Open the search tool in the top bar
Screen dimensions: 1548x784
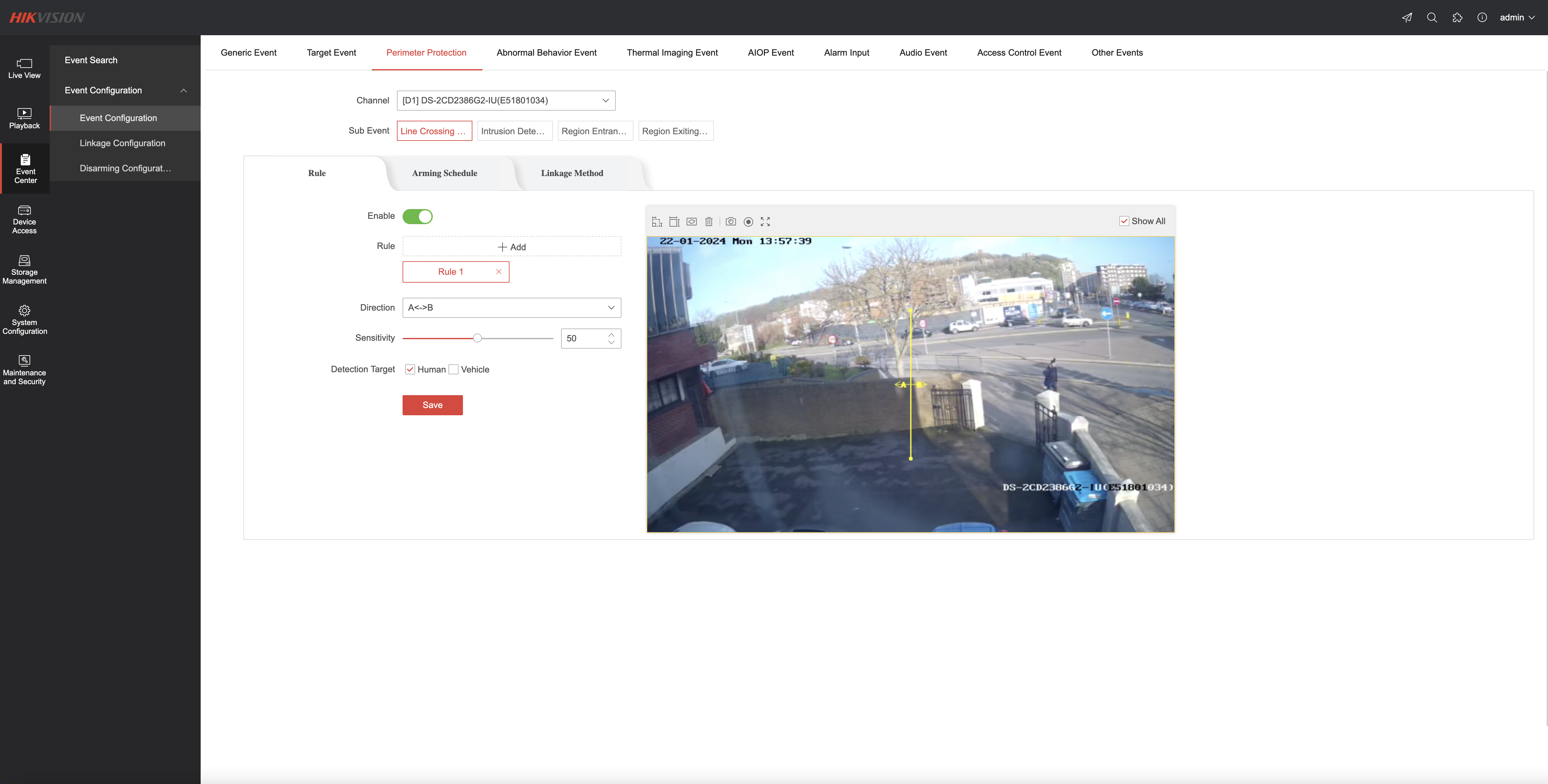coord(1432,17)
